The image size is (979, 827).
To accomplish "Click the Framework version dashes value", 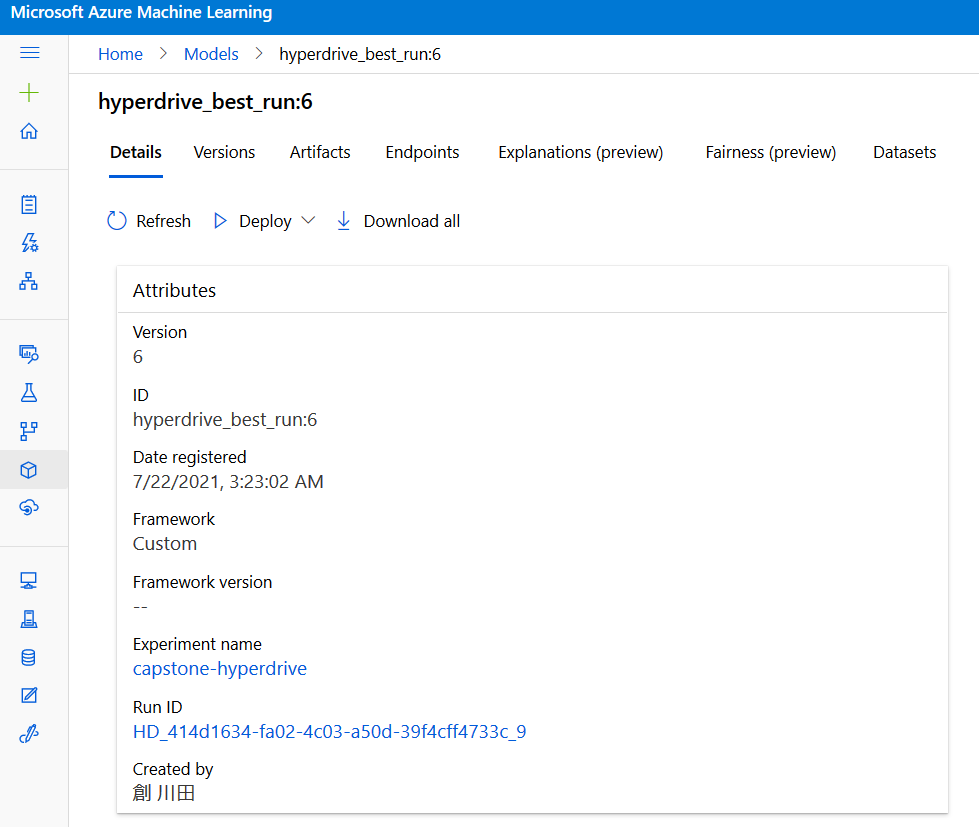I will pyautogui.click(x=140, y=607).
